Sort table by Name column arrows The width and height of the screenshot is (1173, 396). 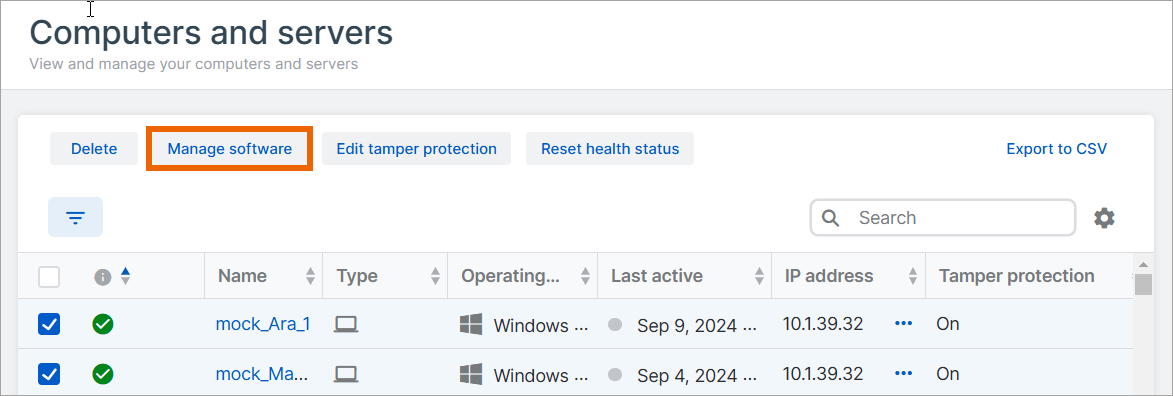pos(310,276)
